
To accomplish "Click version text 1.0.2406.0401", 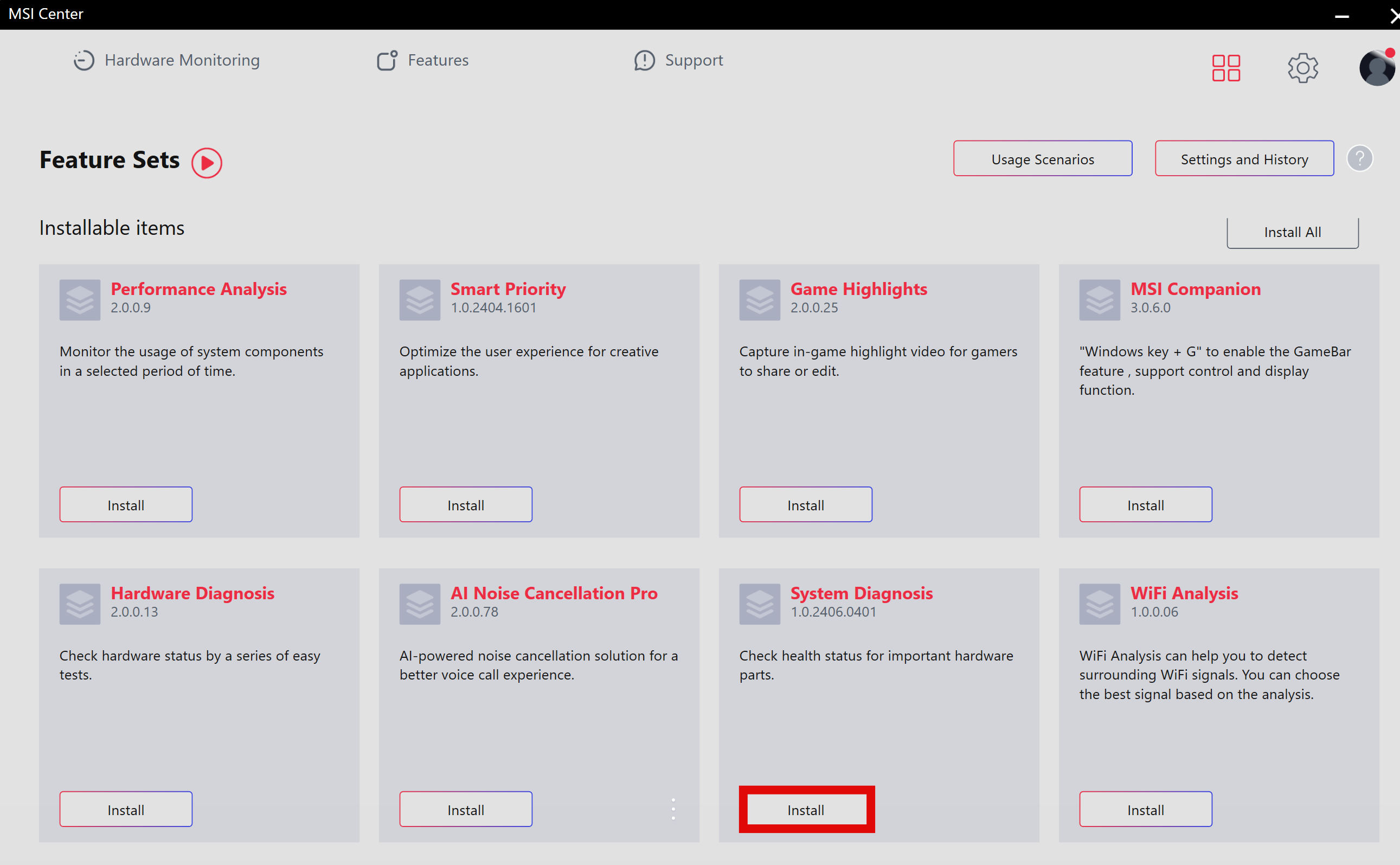I will coord(833,612).
